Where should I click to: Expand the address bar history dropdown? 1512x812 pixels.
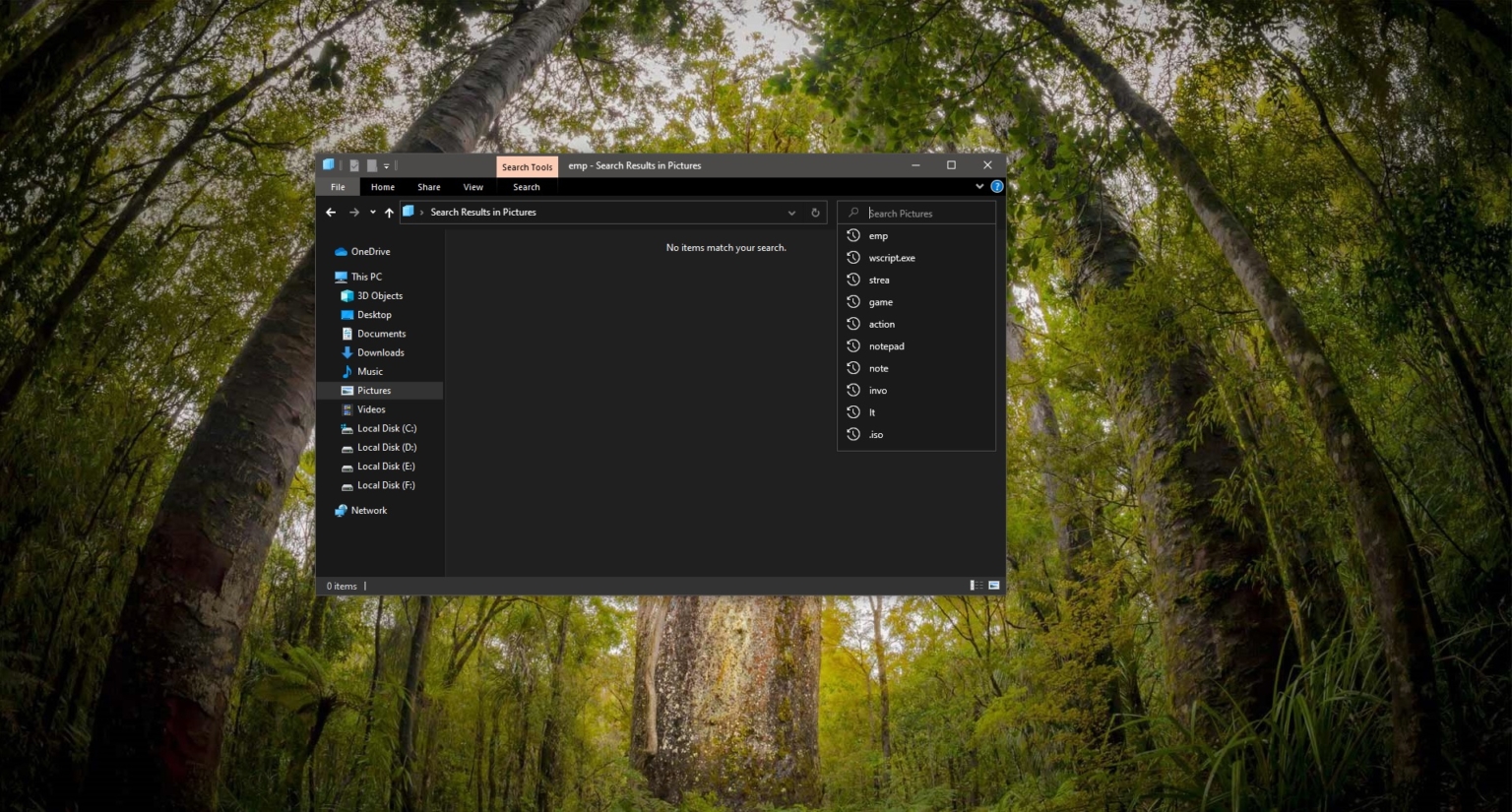[x=791, y=213]
